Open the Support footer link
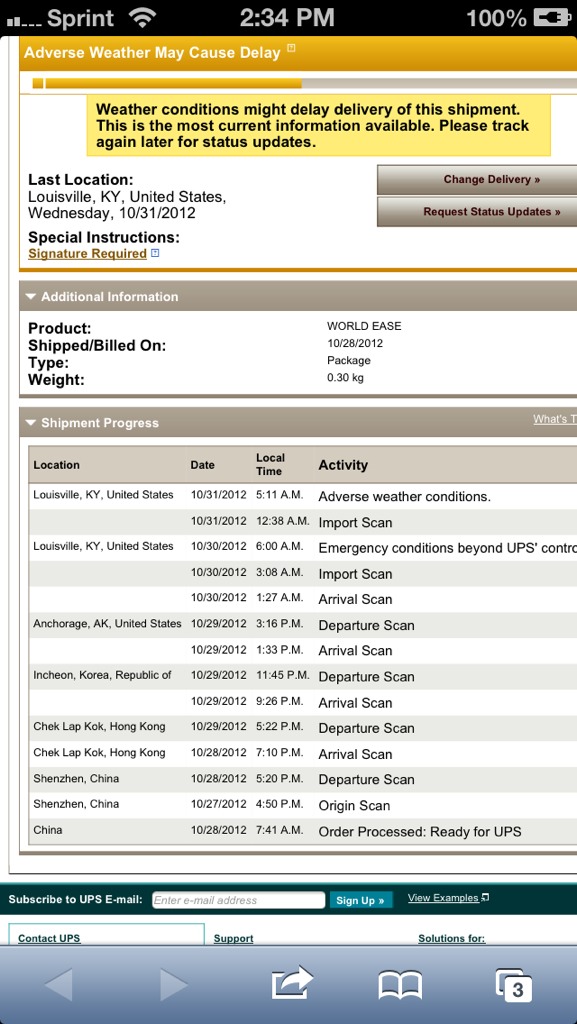This screenshot has height=1024, width=577. pos(233,938)
